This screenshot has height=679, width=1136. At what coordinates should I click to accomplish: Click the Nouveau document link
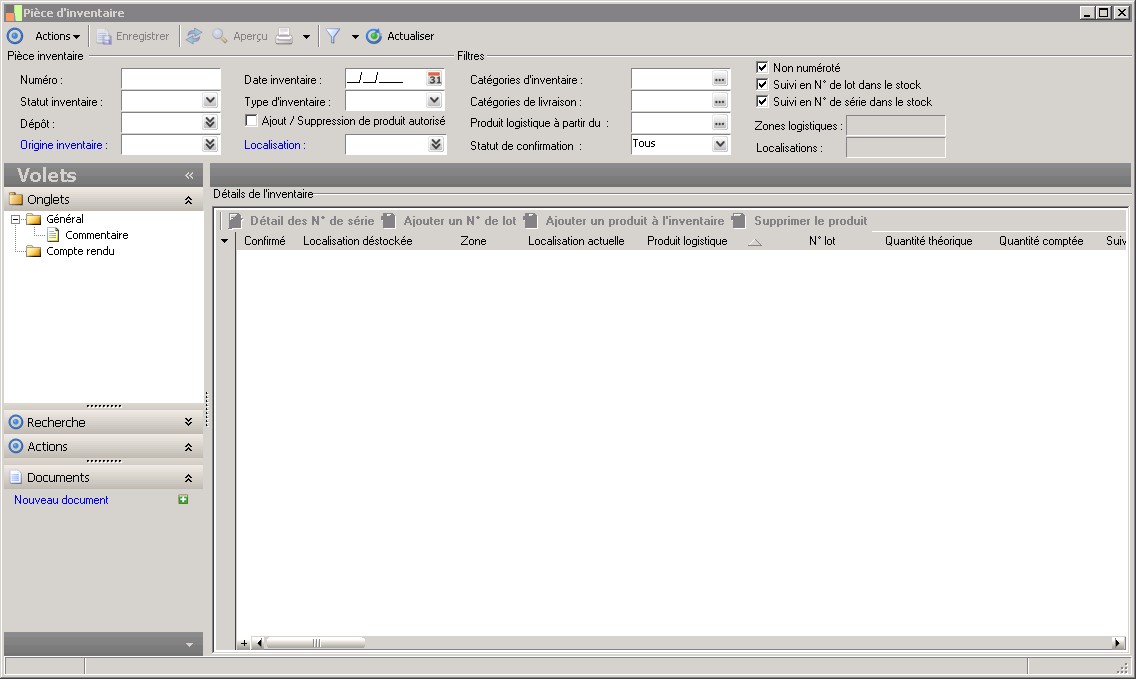[61, 500]
